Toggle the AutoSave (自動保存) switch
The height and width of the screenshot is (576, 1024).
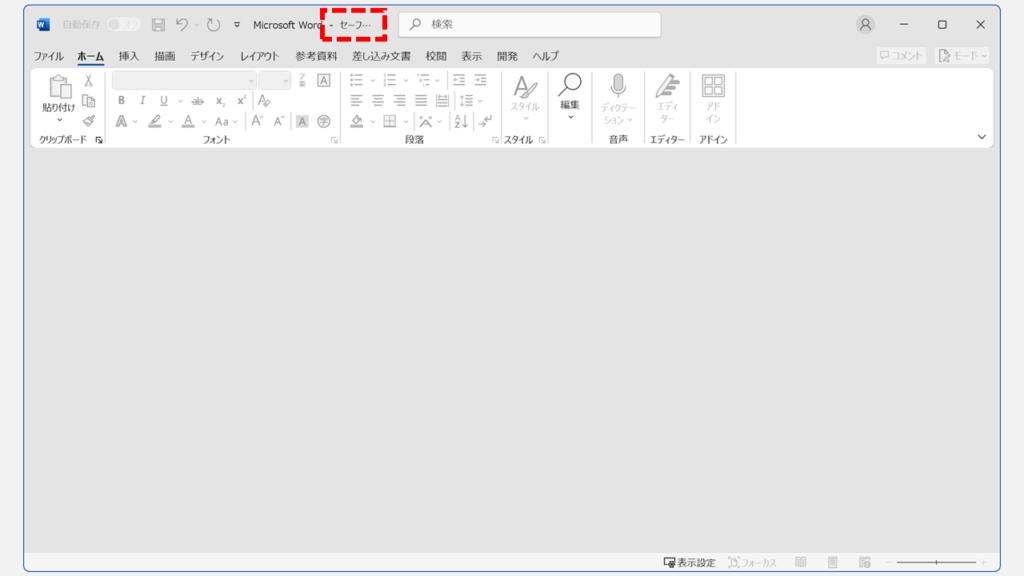(x=123, y=25)
